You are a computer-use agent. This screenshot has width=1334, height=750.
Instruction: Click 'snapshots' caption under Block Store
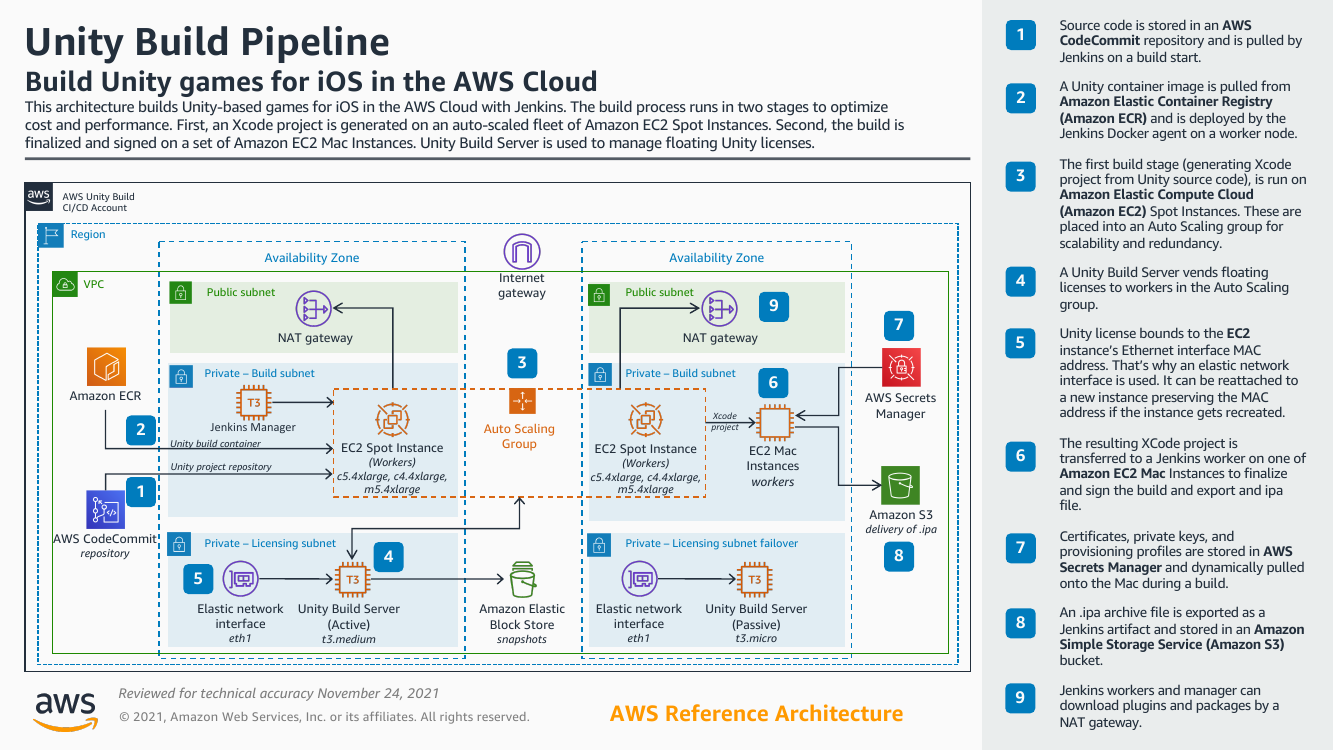[521, 639]
